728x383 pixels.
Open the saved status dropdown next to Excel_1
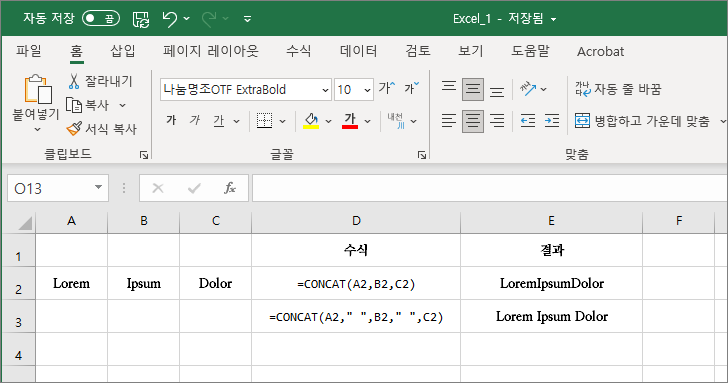pyautogui.click(x=553, y=19)
